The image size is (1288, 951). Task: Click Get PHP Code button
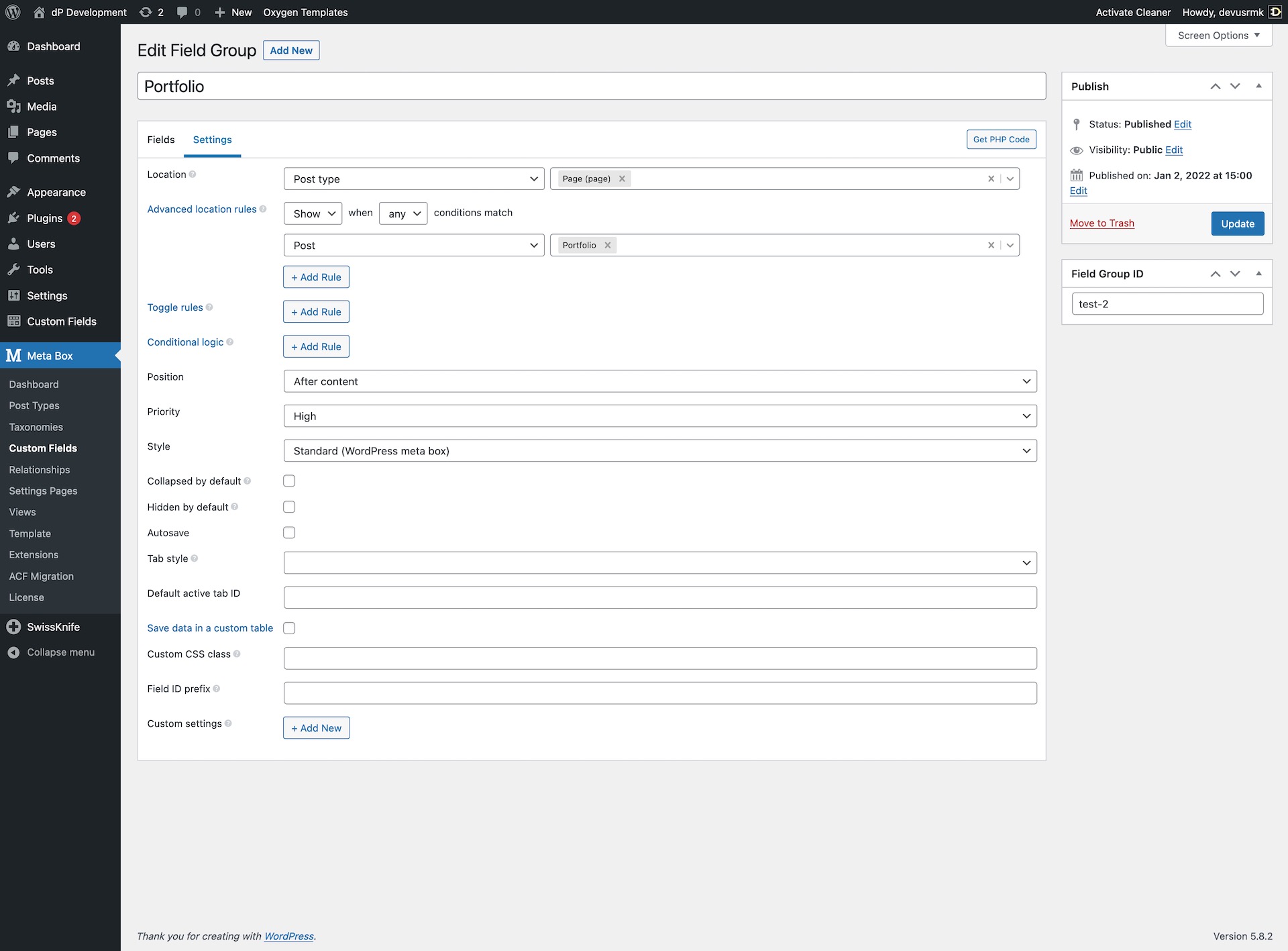(1001, 140)
